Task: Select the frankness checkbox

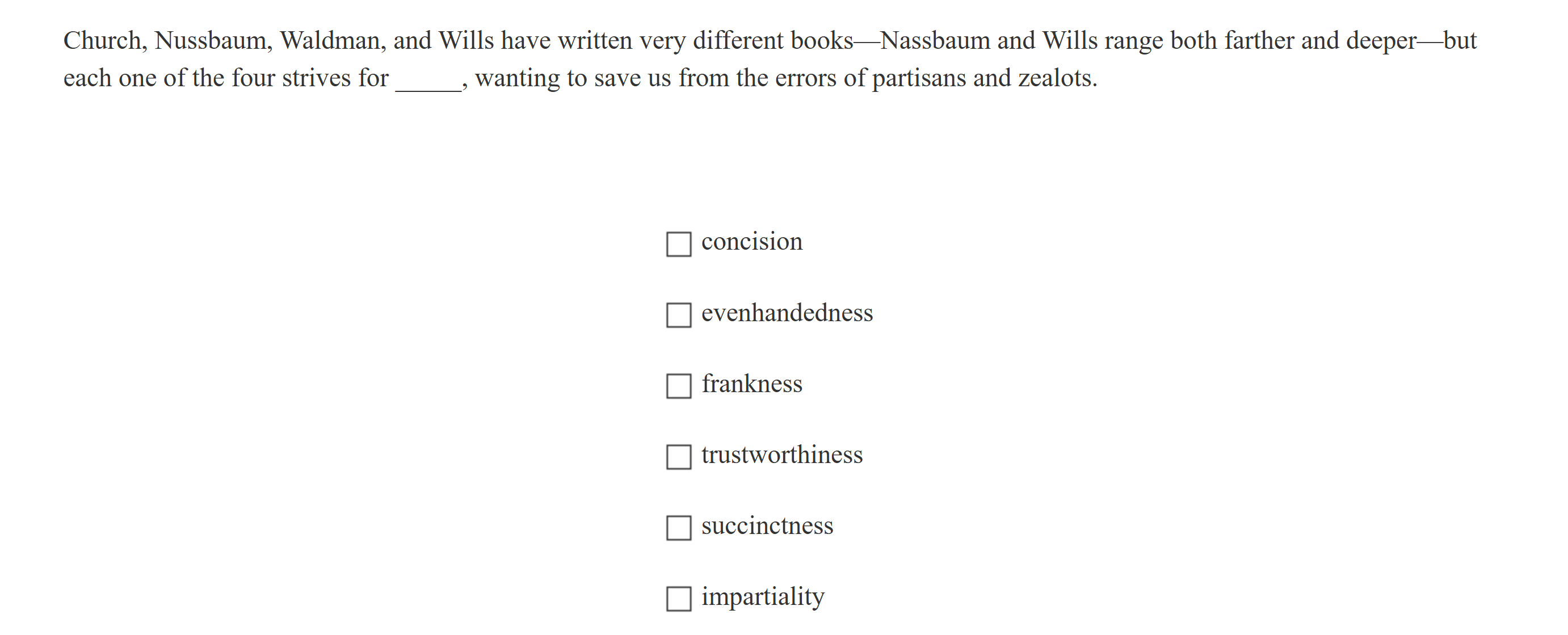Action: [x=678, y=386]
